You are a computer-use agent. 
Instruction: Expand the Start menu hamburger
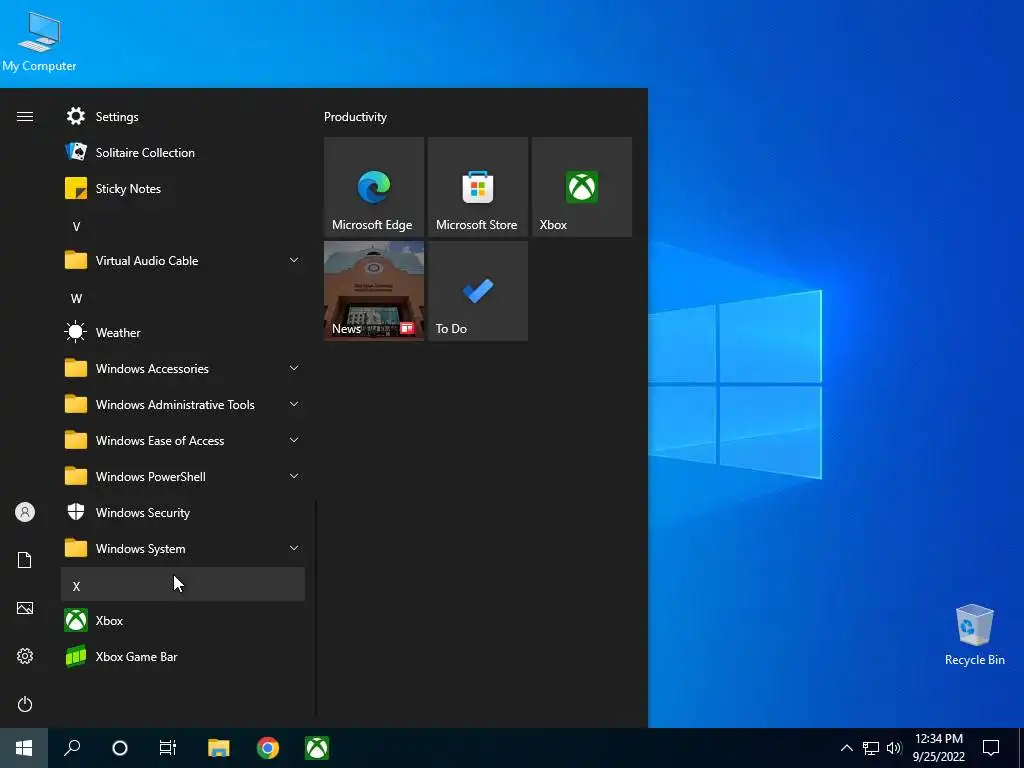(x=25, y=116)
